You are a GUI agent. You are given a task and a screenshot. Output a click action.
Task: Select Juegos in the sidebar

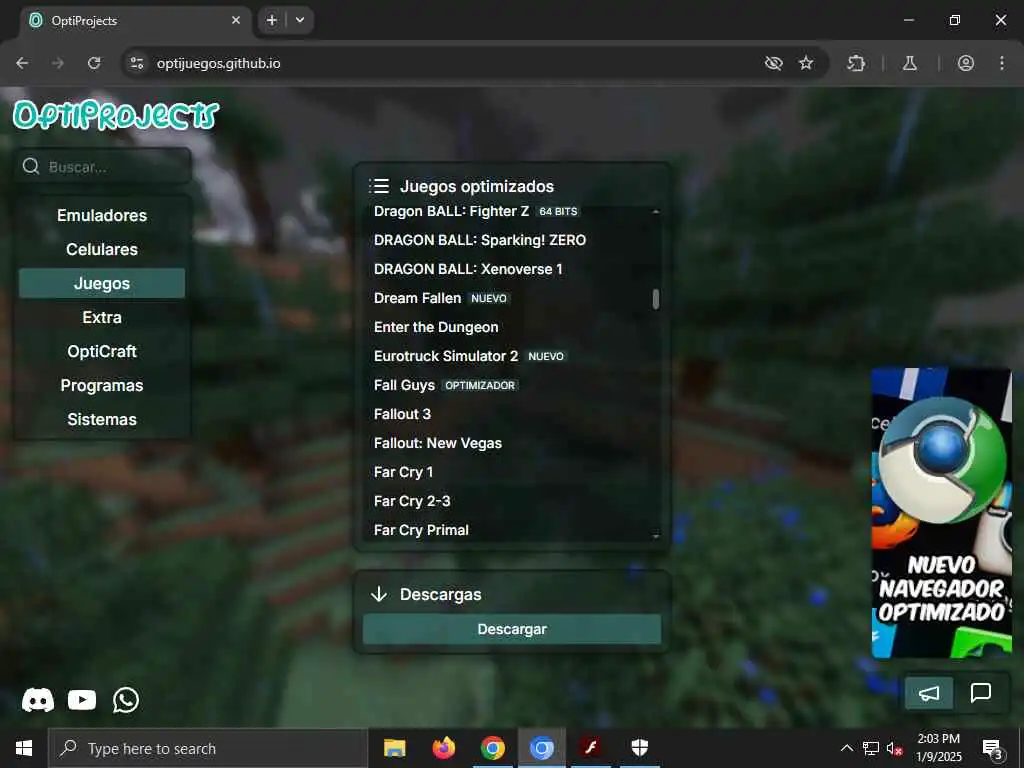point(102,283)
